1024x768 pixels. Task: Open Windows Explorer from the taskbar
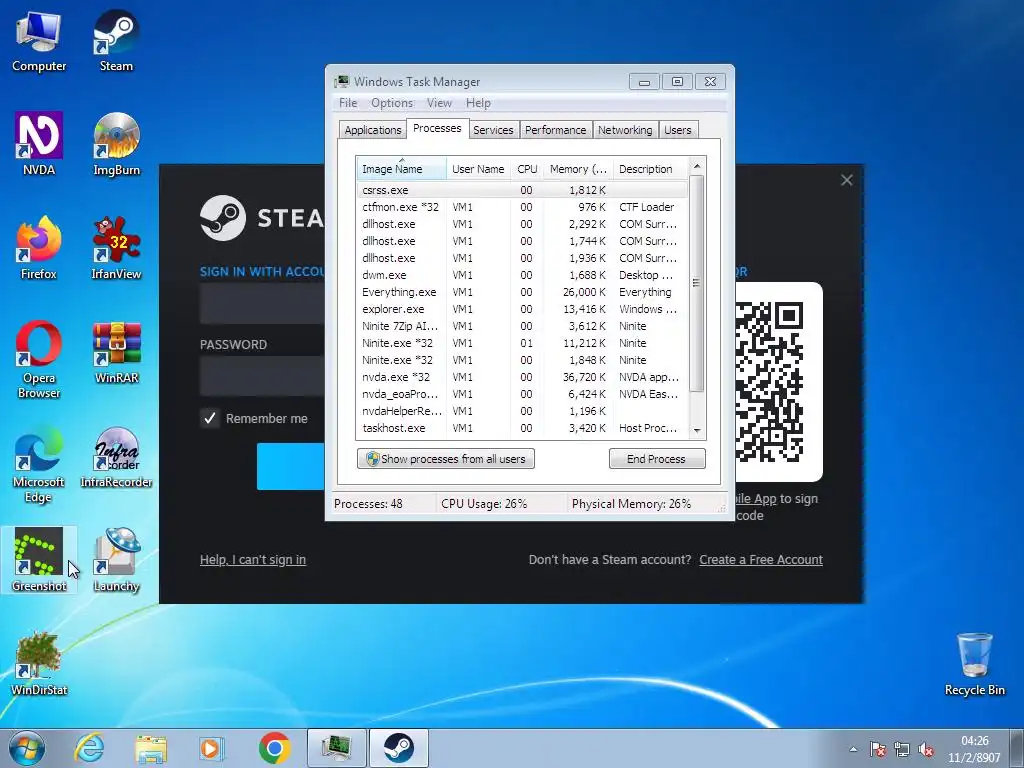(x=151, y=748)
